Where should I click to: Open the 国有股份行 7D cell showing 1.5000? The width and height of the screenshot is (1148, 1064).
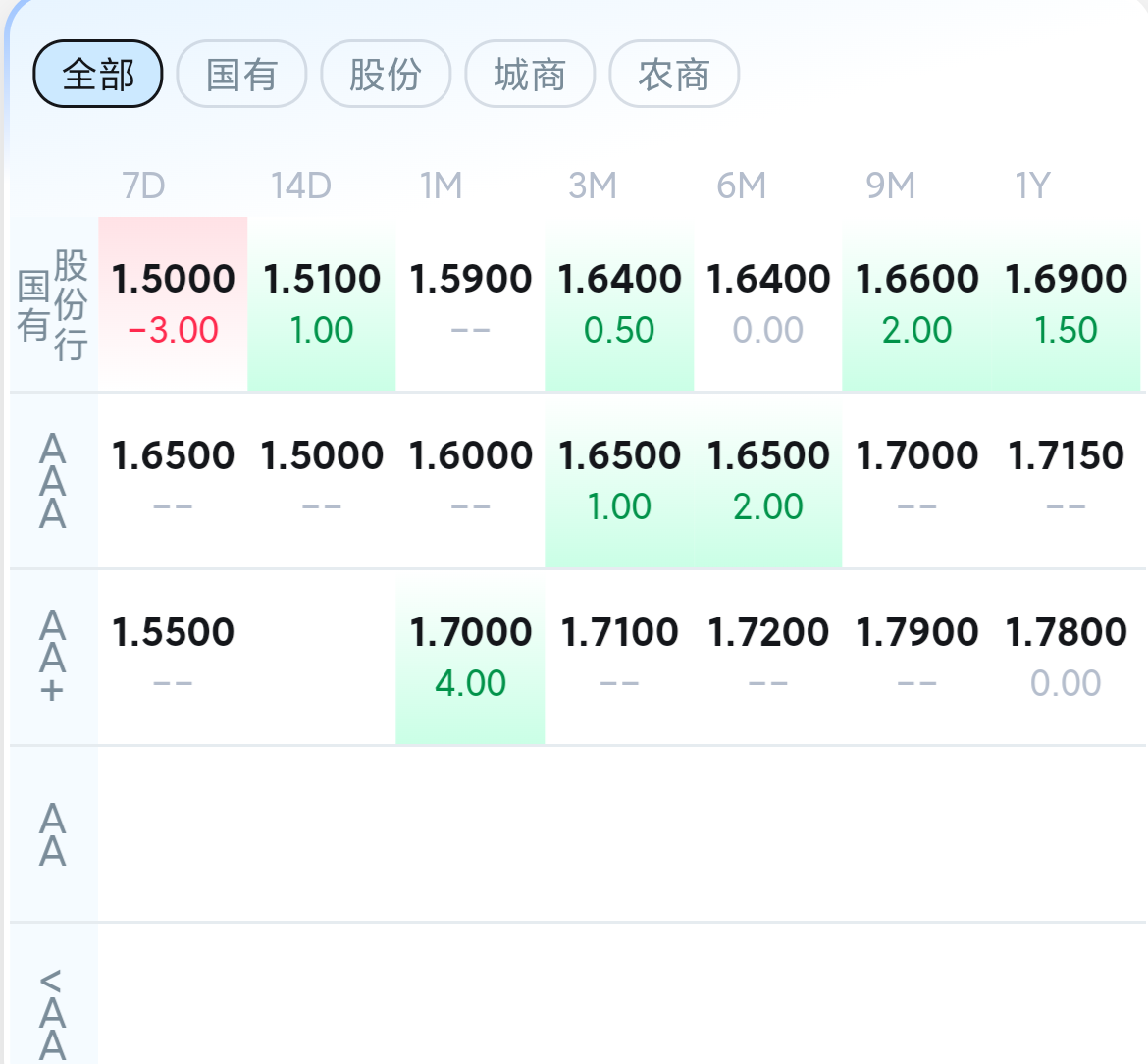(173, 304)
